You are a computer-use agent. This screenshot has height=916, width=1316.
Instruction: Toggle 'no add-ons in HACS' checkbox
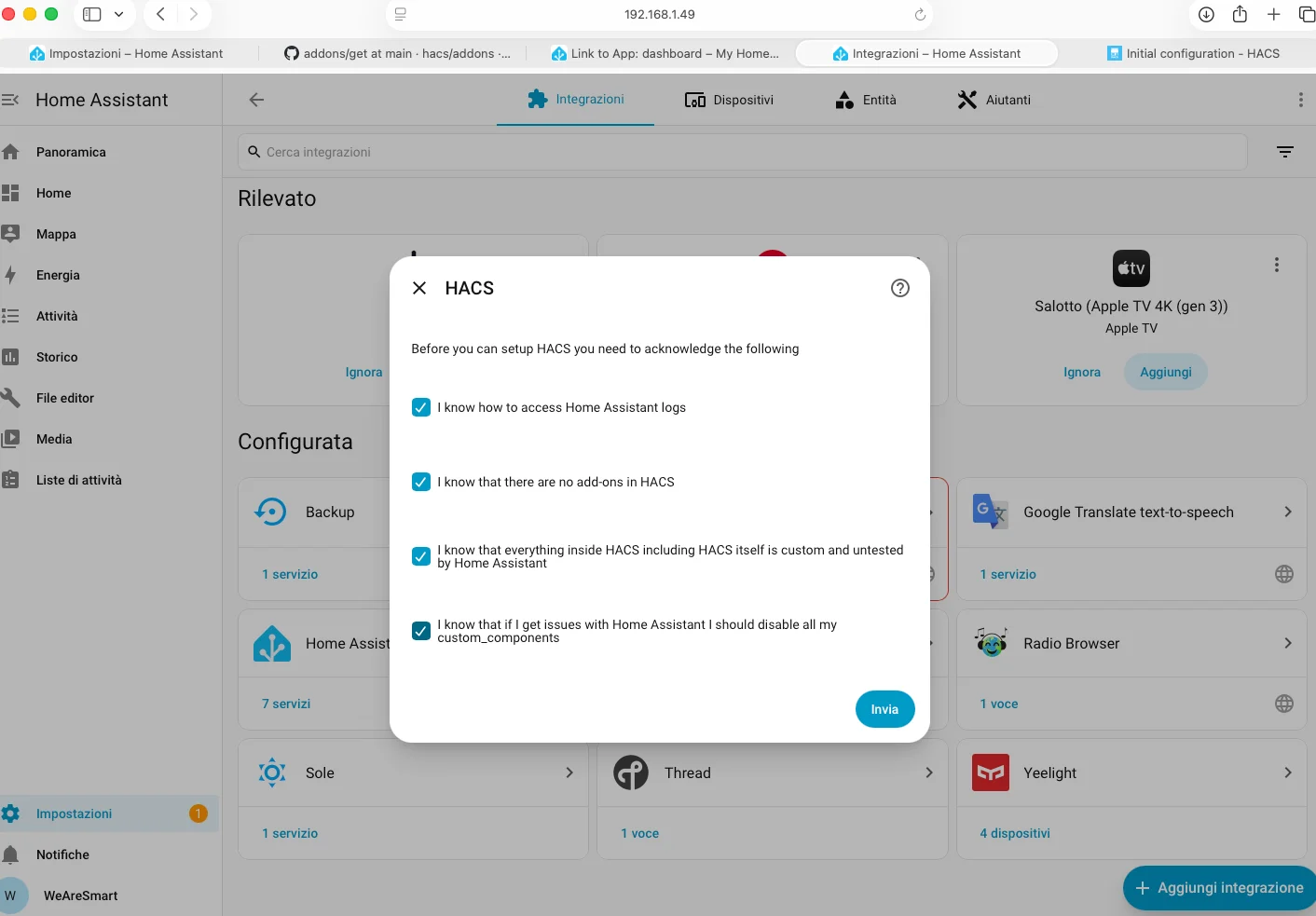[x=421, y=482]
